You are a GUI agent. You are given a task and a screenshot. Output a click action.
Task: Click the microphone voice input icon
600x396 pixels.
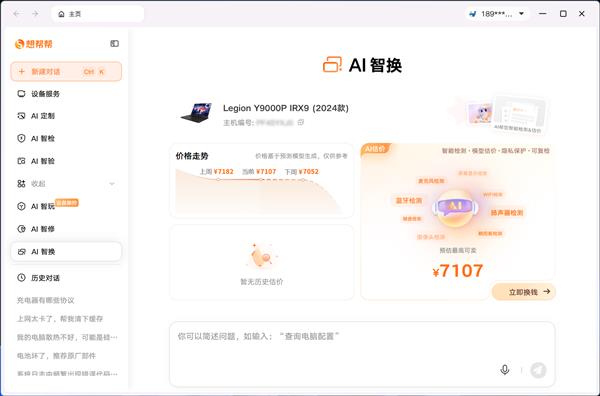pyautogui.click(x=505, y=370)
